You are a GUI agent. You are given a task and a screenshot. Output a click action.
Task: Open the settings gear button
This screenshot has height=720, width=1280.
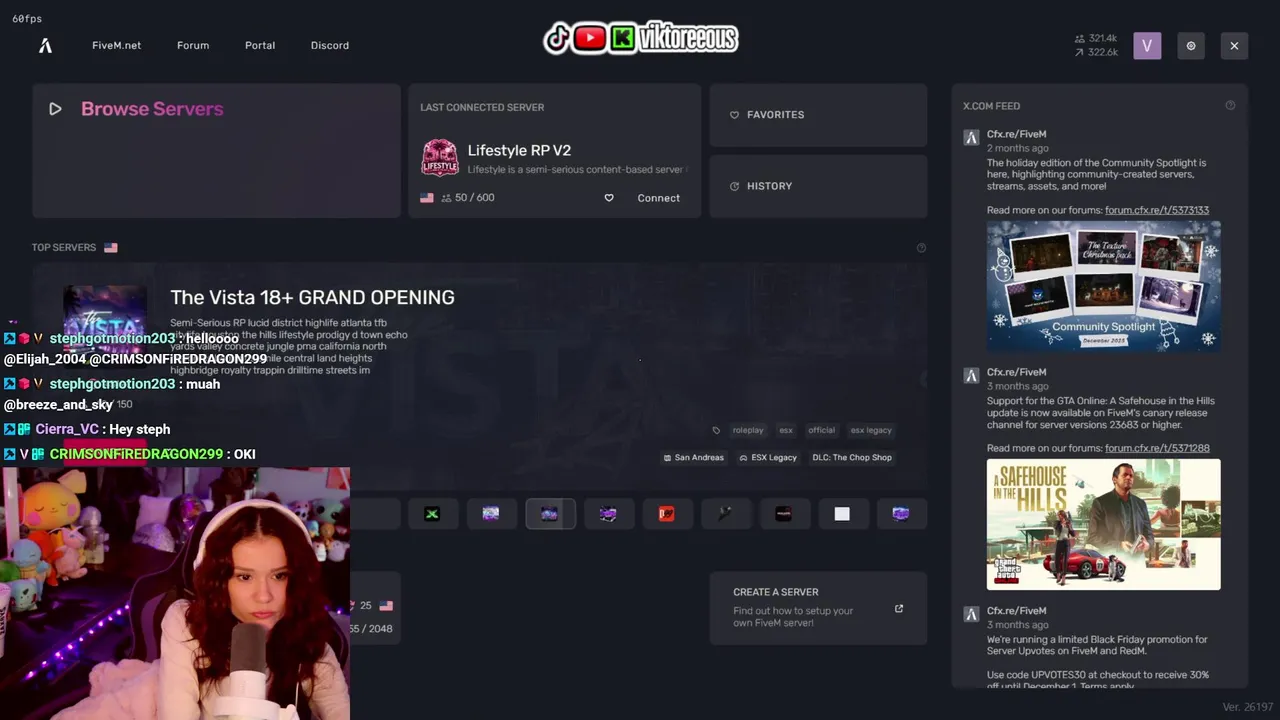click(x=1191, y=45)
